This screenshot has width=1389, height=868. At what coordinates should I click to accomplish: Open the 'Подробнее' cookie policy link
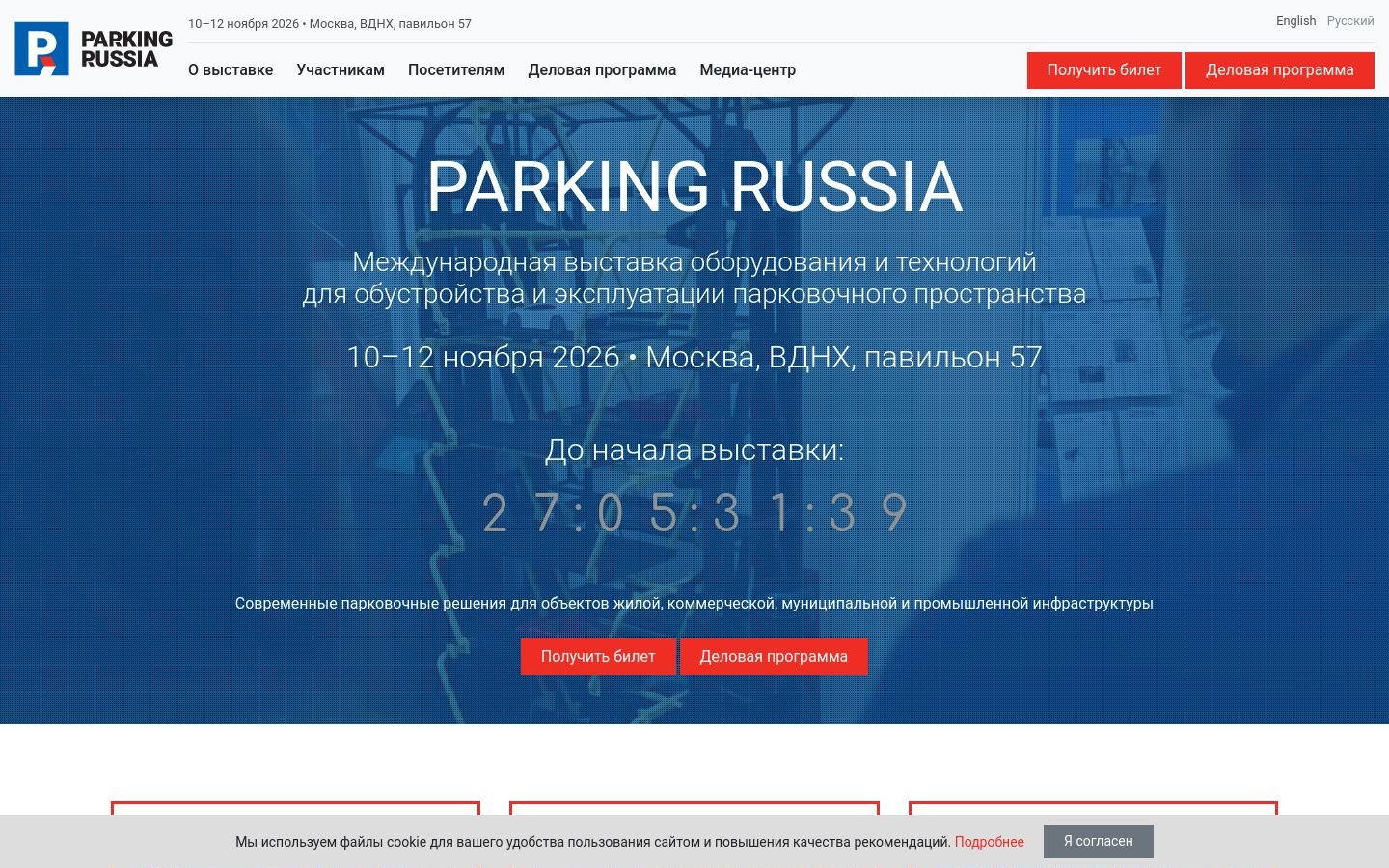(990, 842)
